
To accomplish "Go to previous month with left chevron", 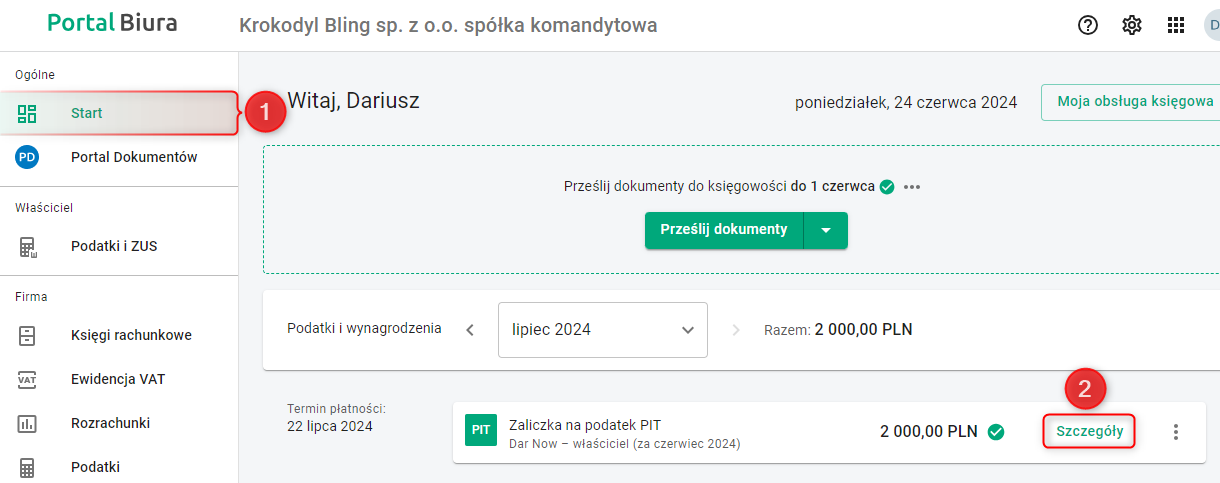I will click(x=470, y=330).
